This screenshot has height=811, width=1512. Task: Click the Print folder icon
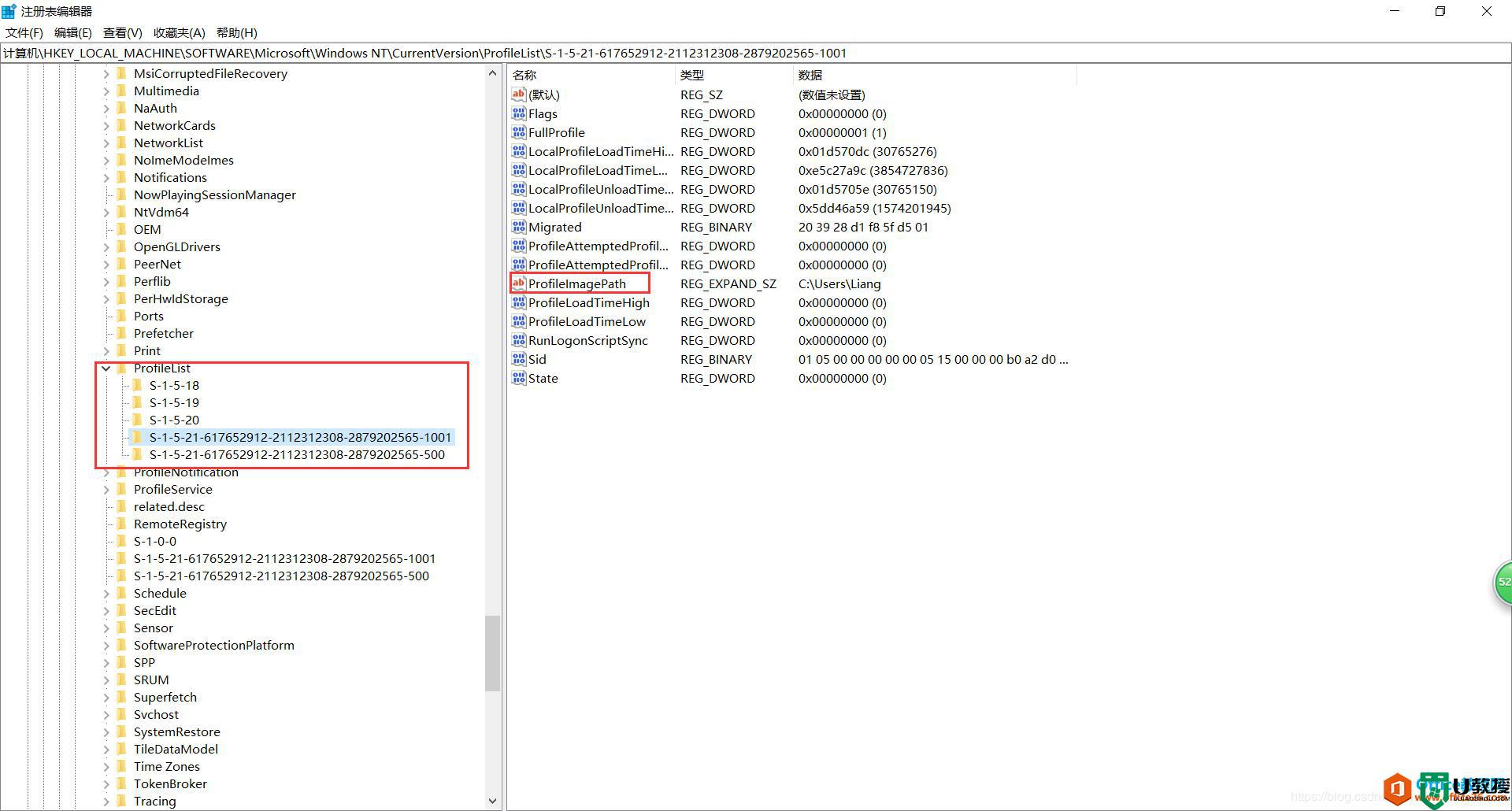point(121,350)
